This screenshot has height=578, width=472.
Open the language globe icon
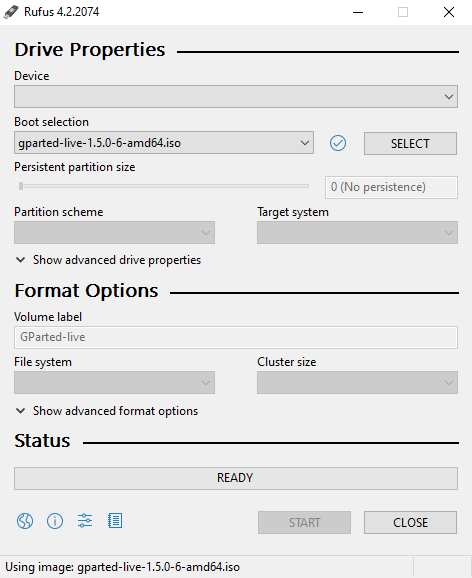coord(25,521)
